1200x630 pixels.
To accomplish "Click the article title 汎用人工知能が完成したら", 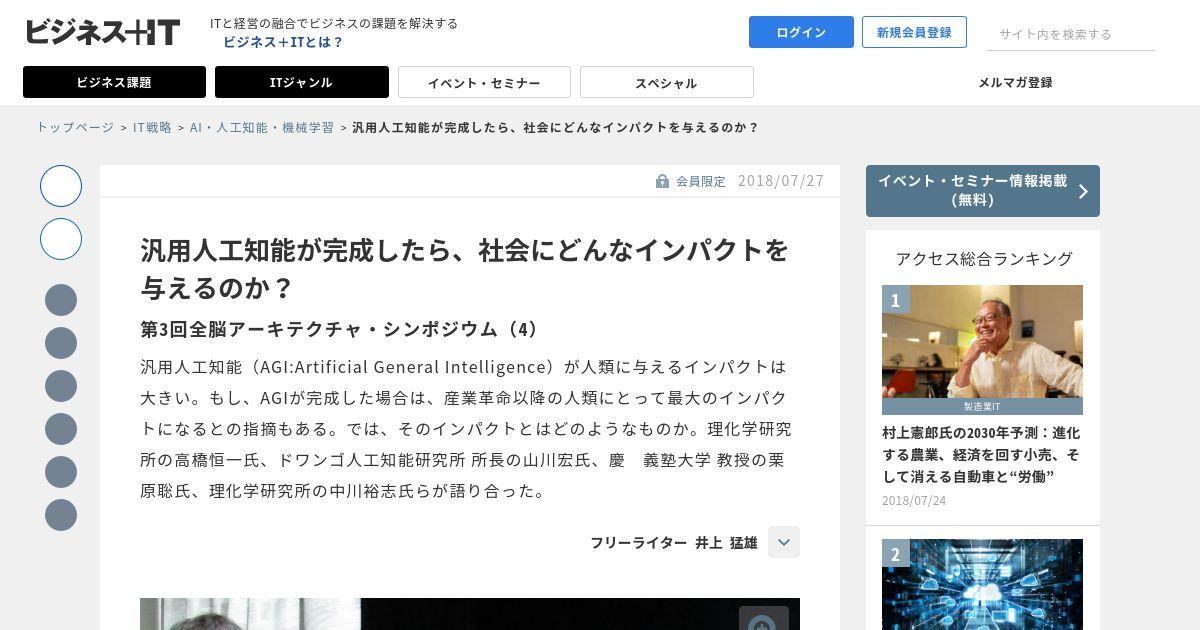I will (x=465, y=268).
